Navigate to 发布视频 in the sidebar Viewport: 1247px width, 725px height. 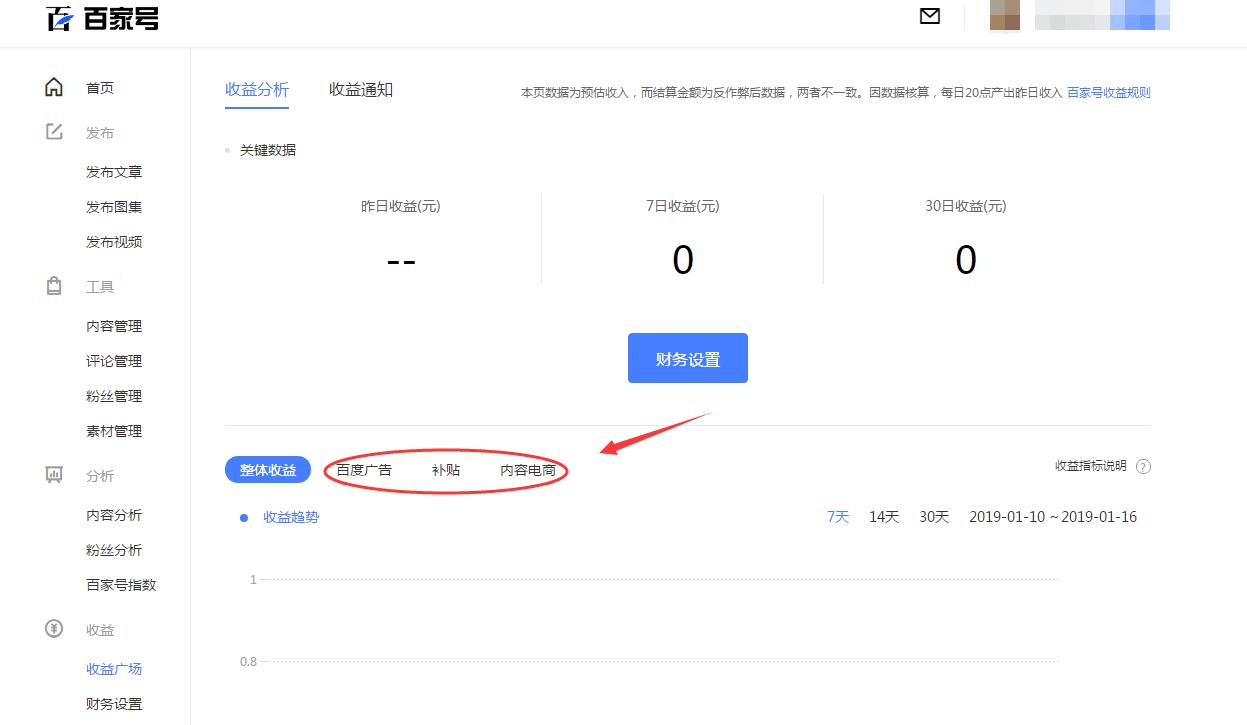(113, 241)
